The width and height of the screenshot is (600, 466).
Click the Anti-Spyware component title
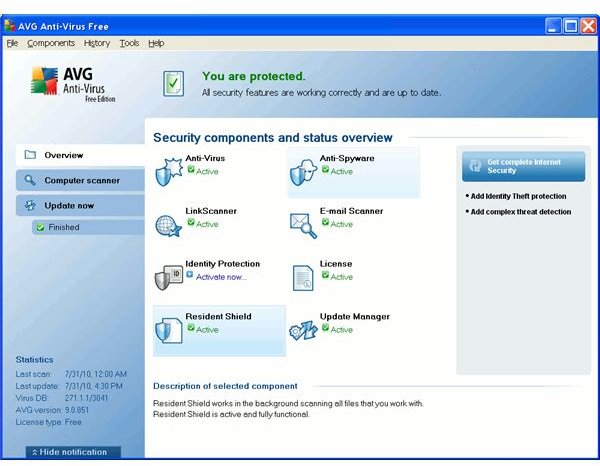point(347,158)
